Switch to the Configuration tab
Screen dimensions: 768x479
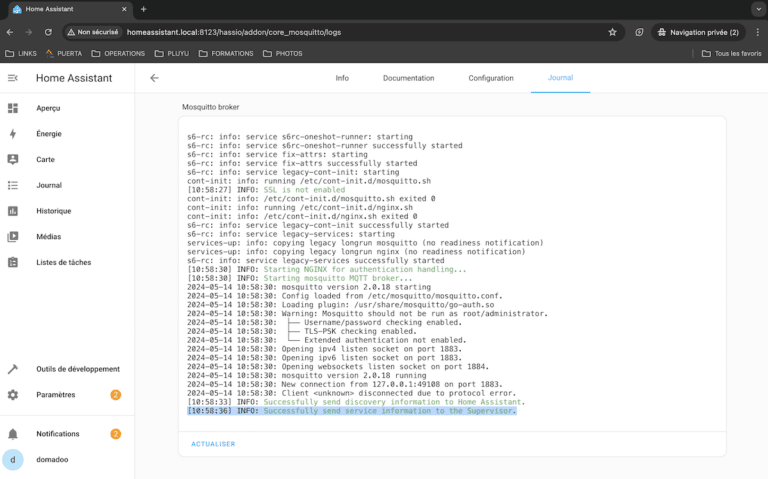491,78
